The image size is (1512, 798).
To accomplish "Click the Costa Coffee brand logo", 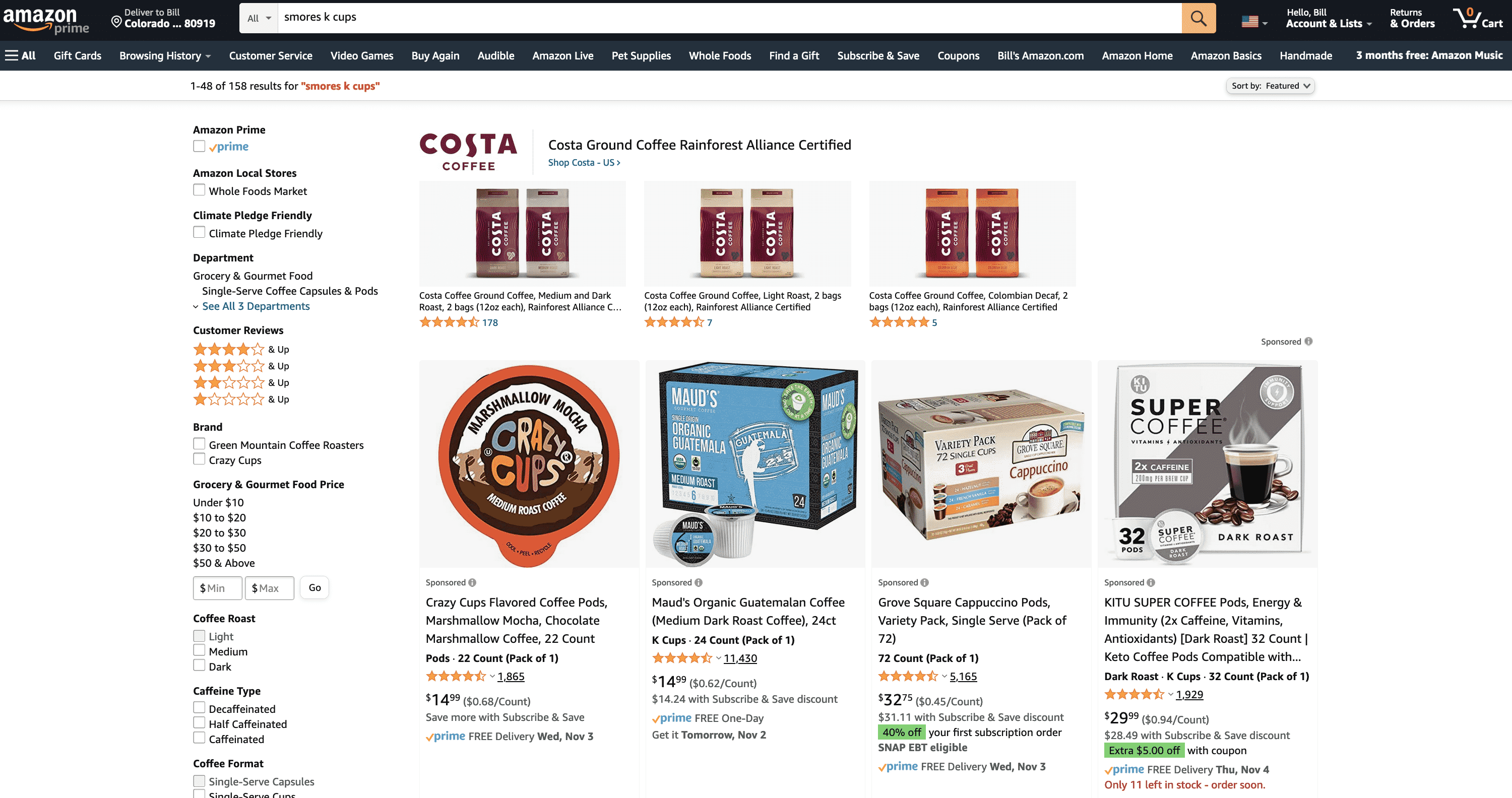I will (468, 151).
